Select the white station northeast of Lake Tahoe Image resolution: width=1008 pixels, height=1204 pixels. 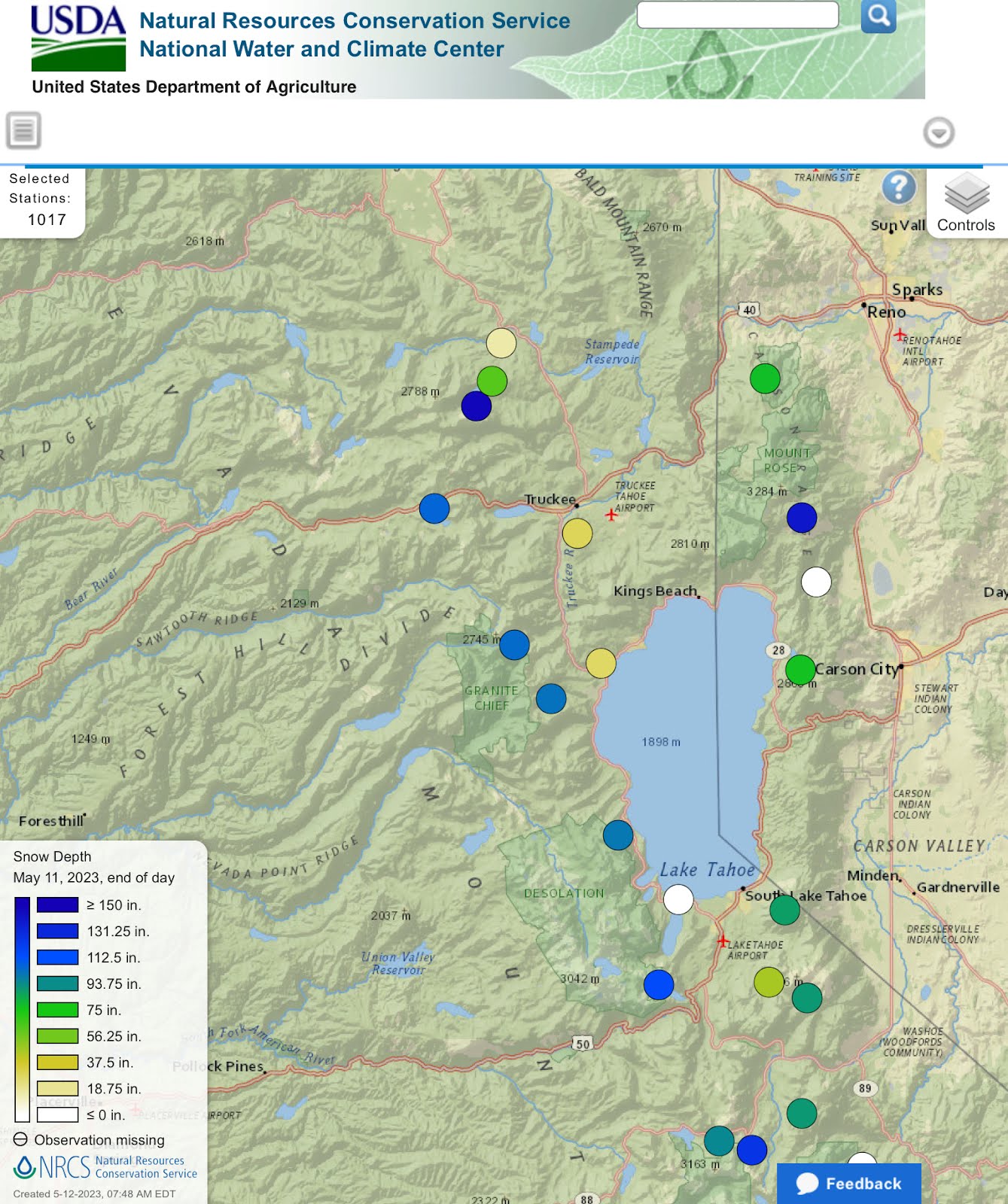coord(816,582)
